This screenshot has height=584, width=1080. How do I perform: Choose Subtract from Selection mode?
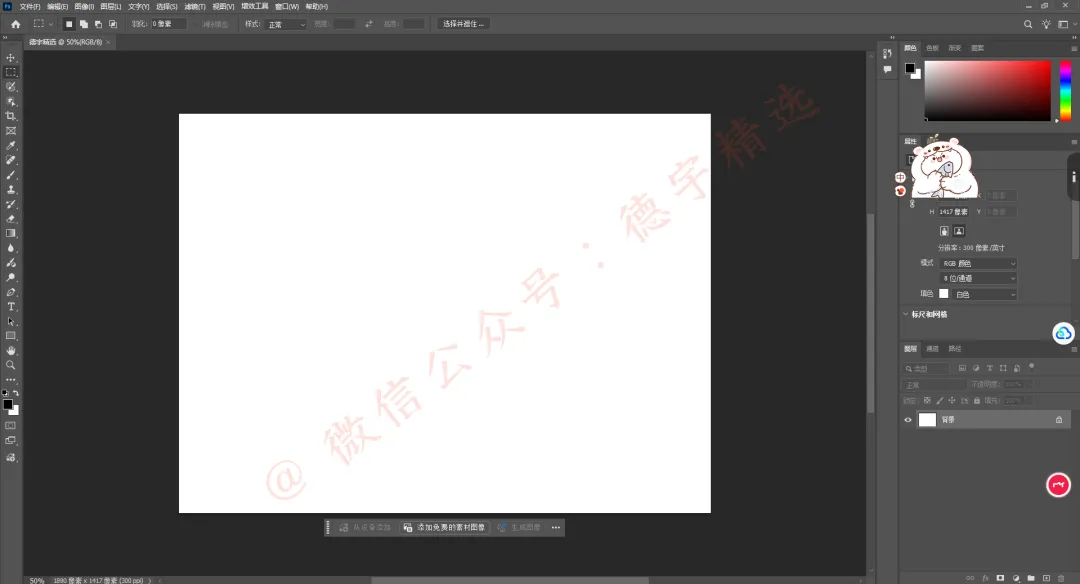tap(98, 24)
